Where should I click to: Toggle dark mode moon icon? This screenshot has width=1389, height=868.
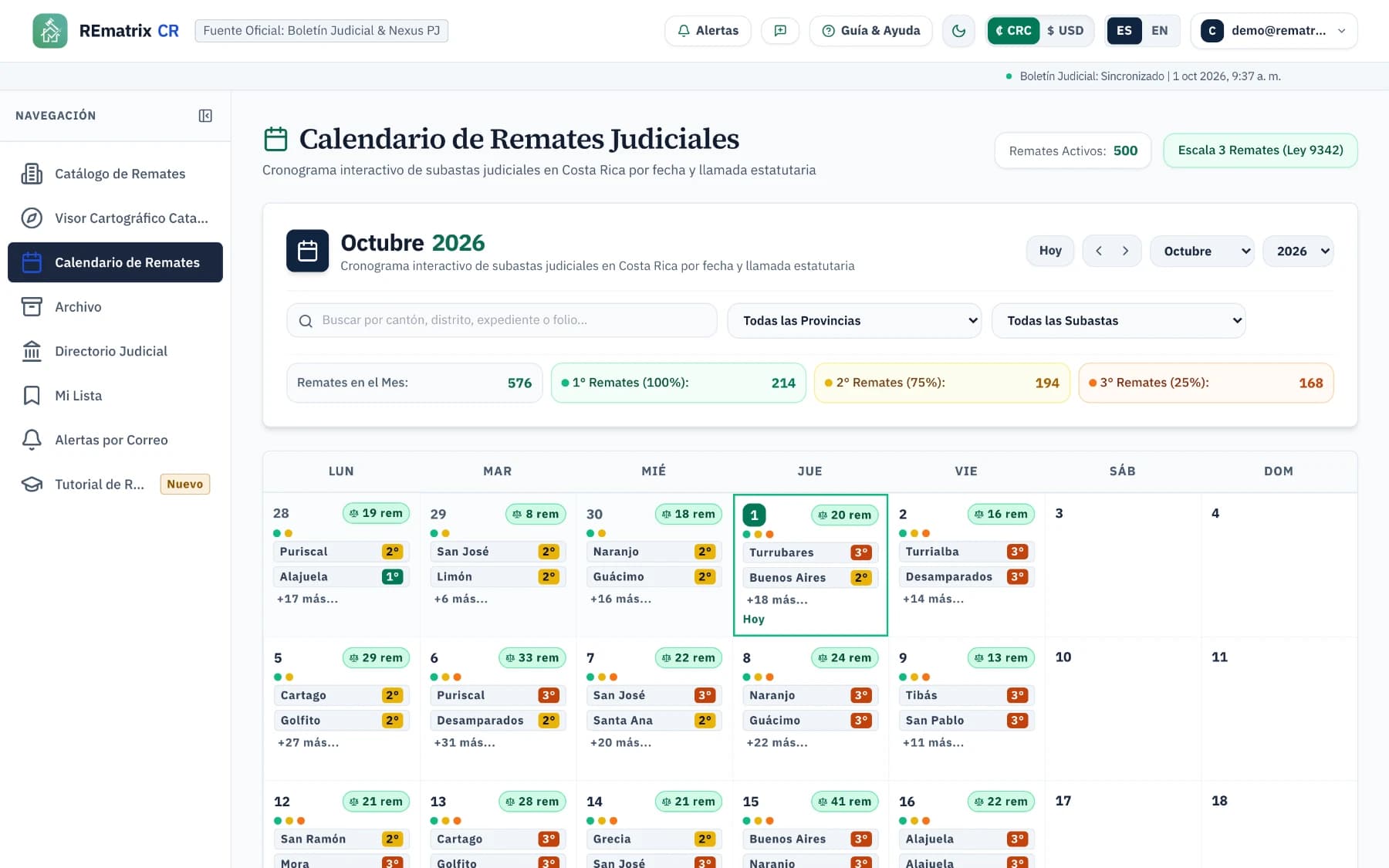pos(958,31)
